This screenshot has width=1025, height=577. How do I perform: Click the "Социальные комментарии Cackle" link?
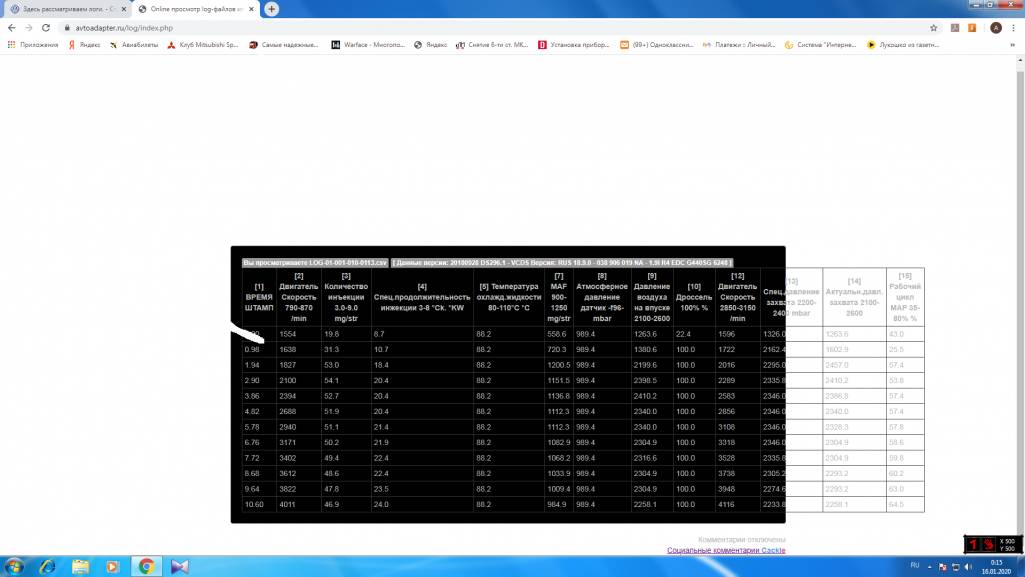[x=726, y=550]
